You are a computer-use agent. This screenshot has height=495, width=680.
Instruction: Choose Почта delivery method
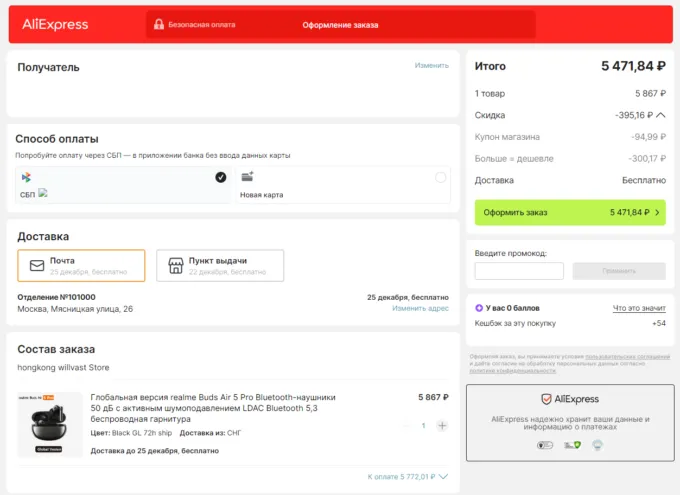[81, 266]
